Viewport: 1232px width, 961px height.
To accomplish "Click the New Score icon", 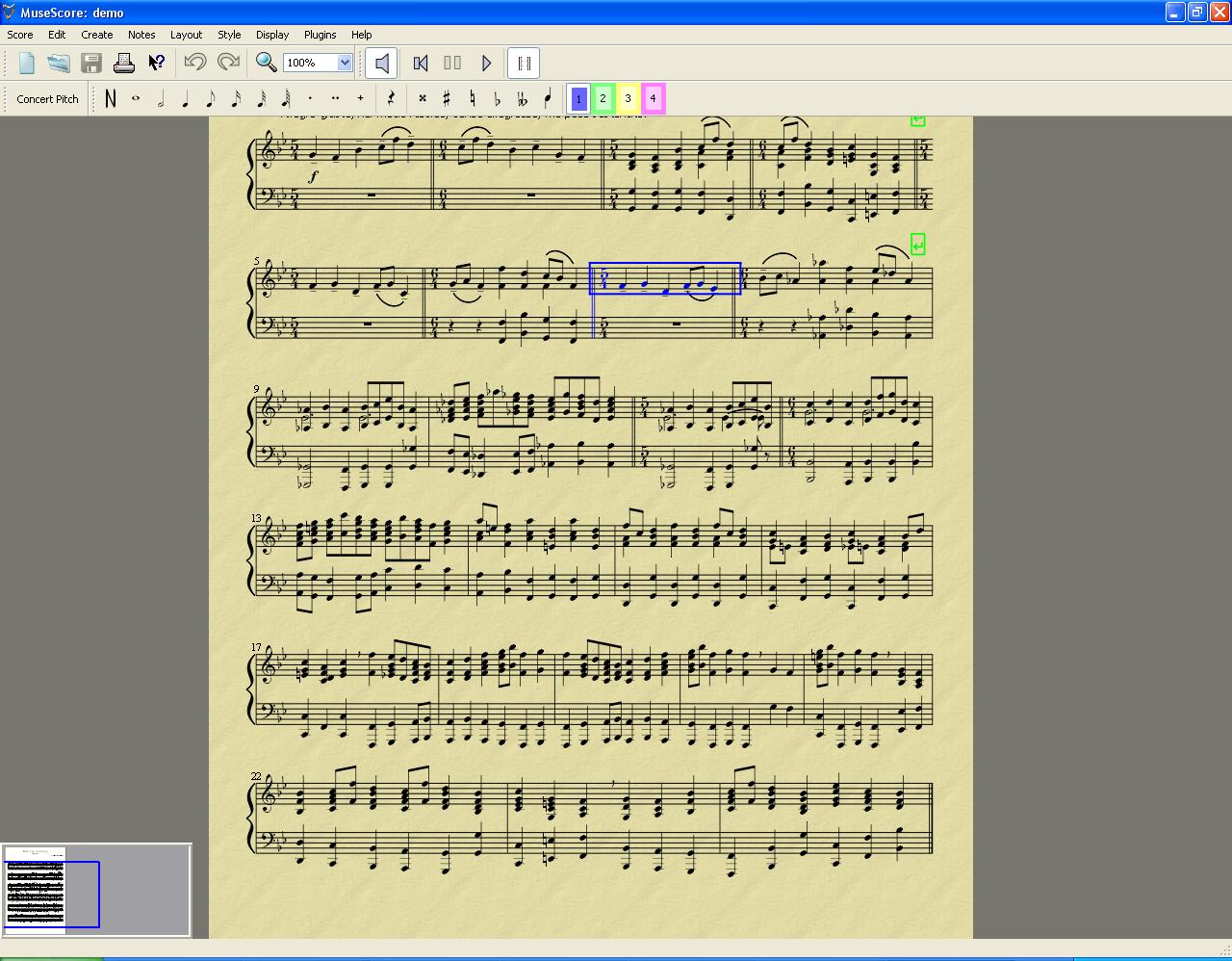I will [26, 64].
